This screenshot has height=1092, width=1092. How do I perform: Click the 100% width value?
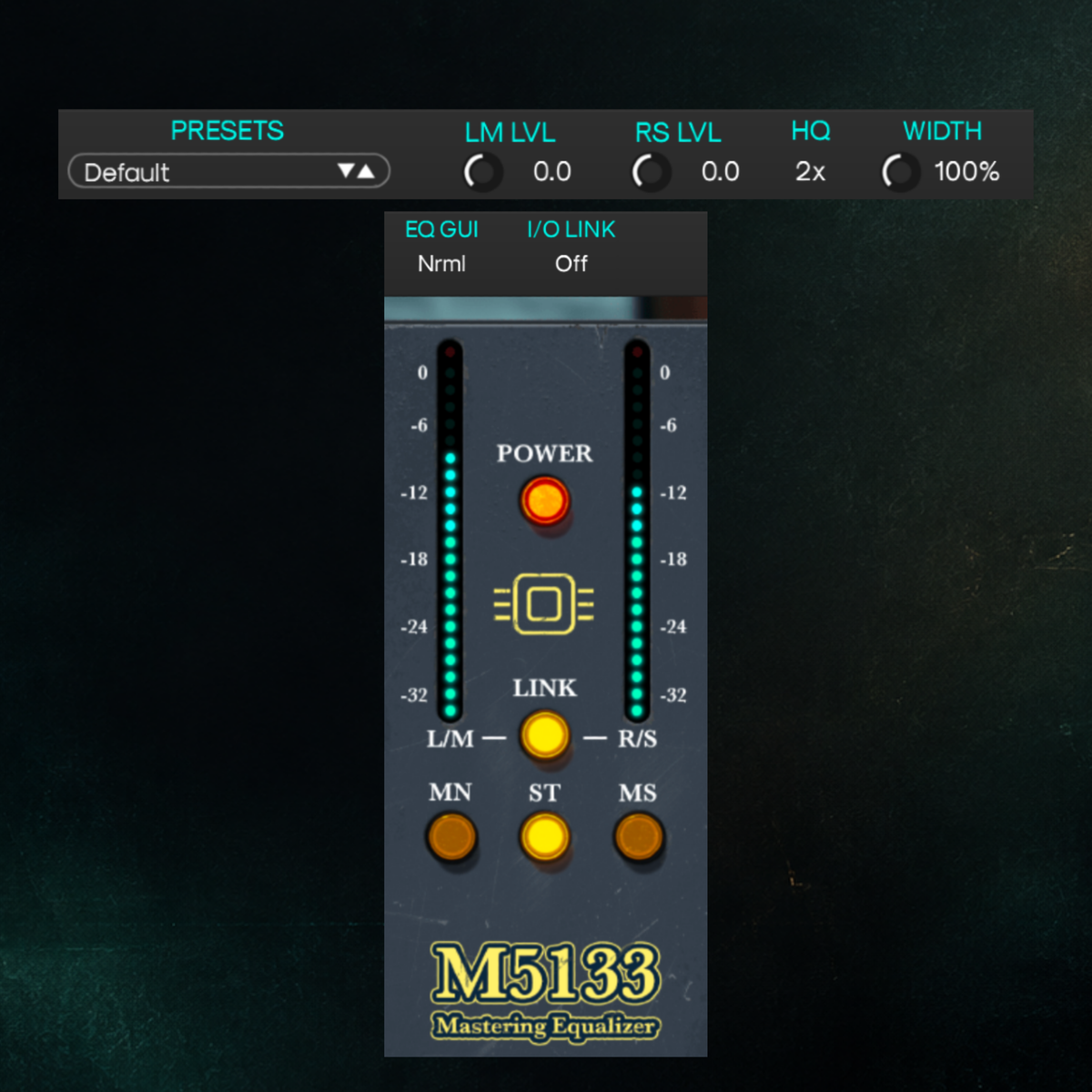(966, 171)
